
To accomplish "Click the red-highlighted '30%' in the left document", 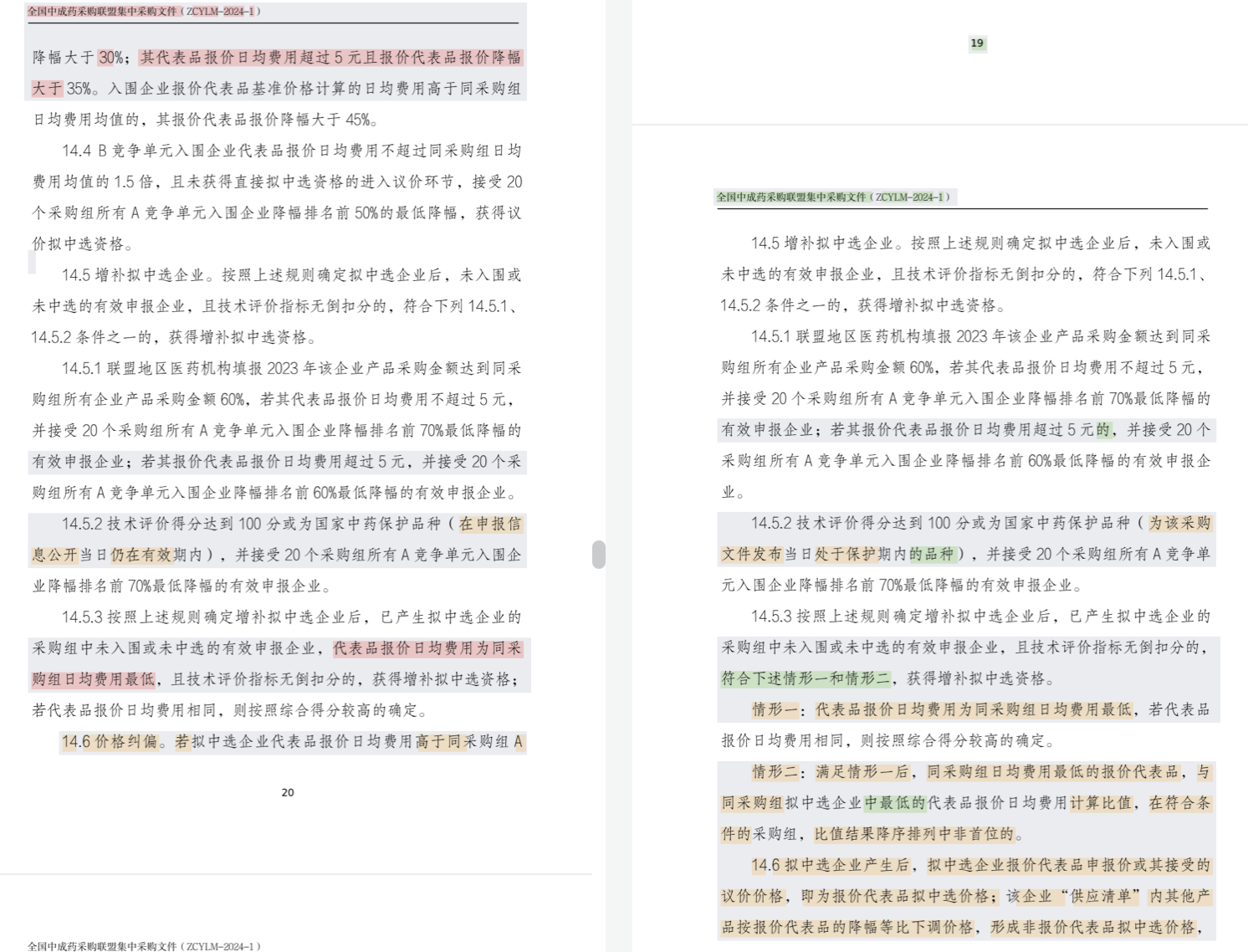I will pyautogui.click(x=110, y=58).
